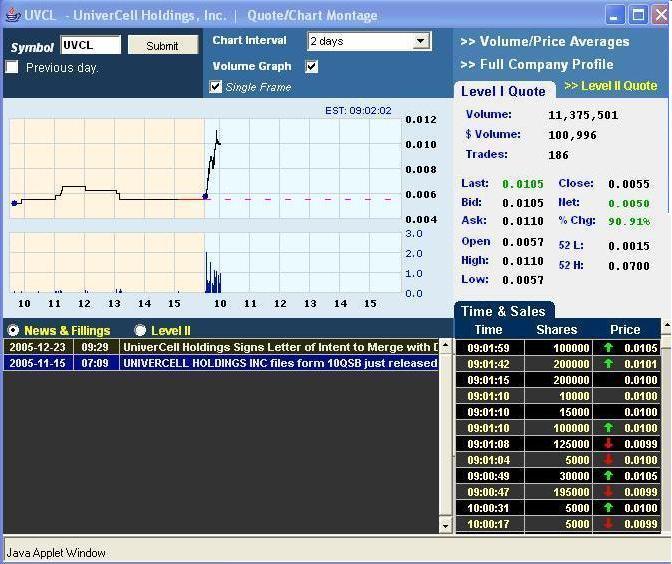
Task: Open the 2005-12-23 UniverCell merger news item
Action: click(221, 347)
